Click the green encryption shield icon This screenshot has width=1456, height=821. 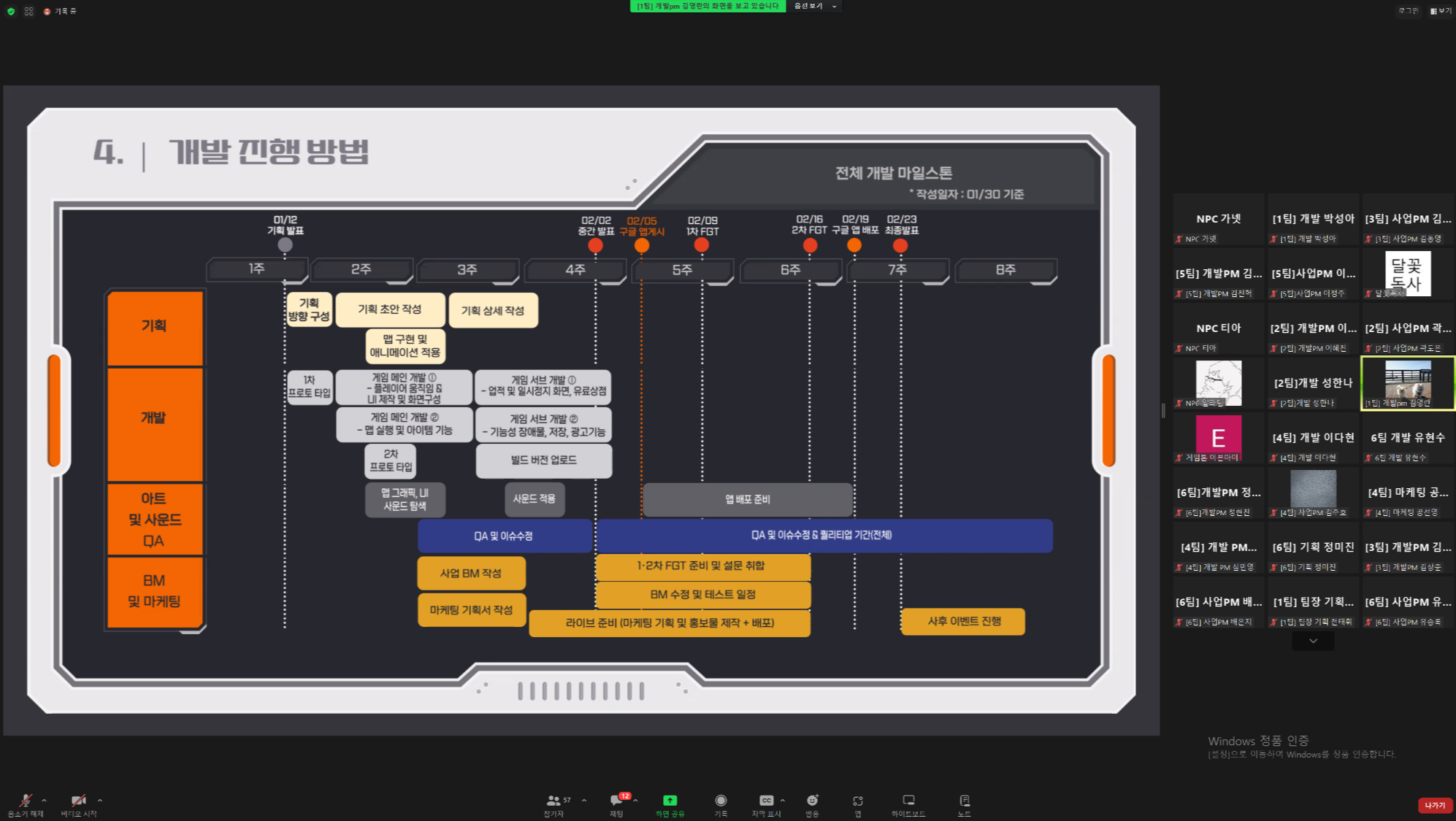(x=10, y=11)
